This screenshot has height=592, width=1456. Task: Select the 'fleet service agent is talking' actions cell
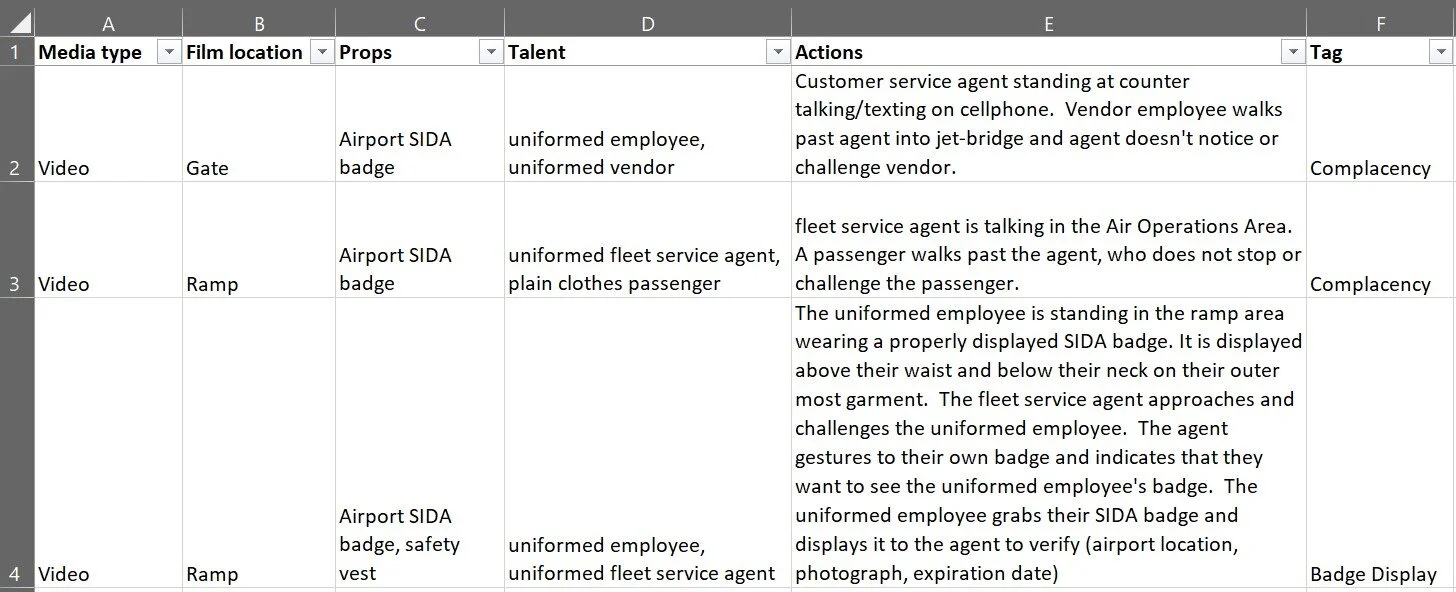pyautogui.click(x=1049, y=240)
